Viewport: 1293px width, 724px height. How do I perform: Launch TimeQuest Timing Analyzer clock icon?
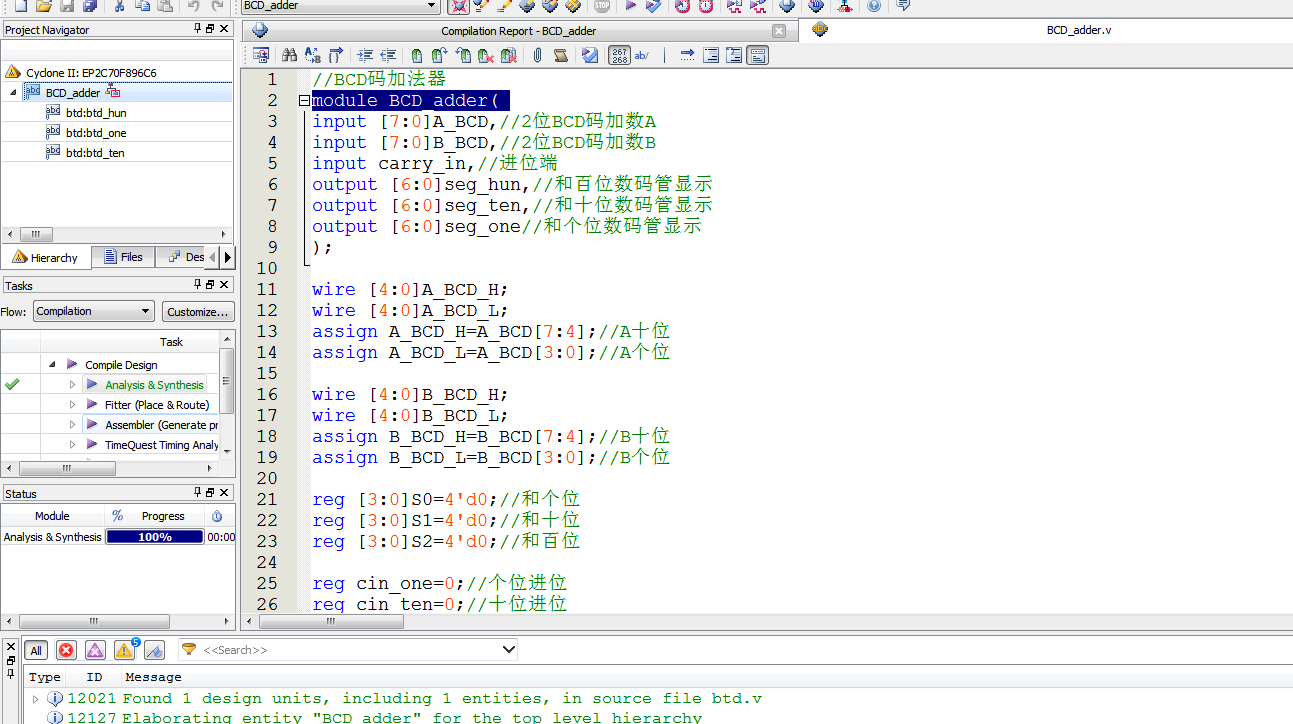[x=706, y=7]
